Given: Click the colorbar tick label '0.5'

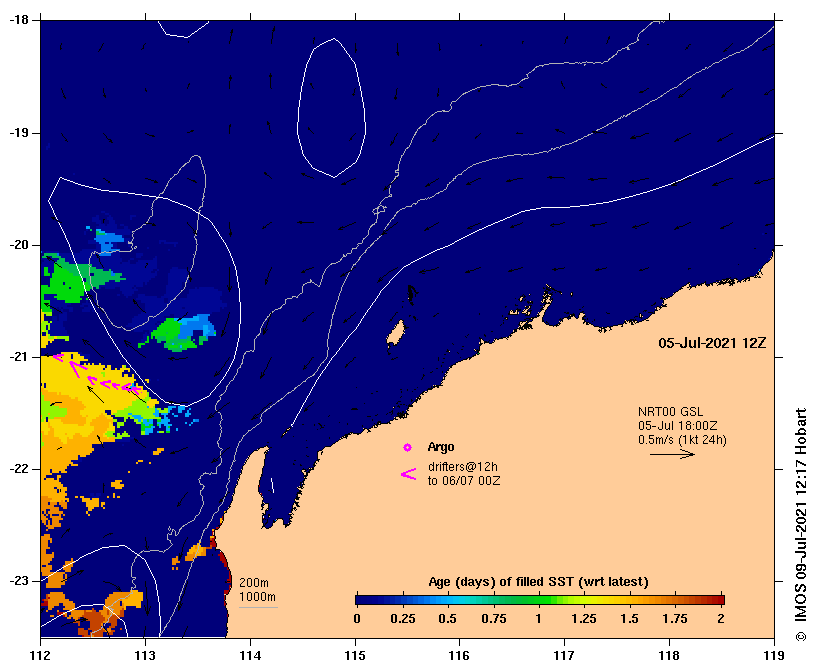Looking at the screenshot, I should (448, 619).
